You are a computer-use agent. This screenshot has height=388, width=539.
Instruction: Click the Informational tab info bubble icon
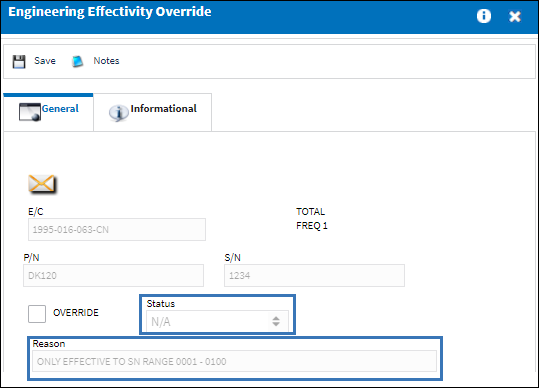119,113
